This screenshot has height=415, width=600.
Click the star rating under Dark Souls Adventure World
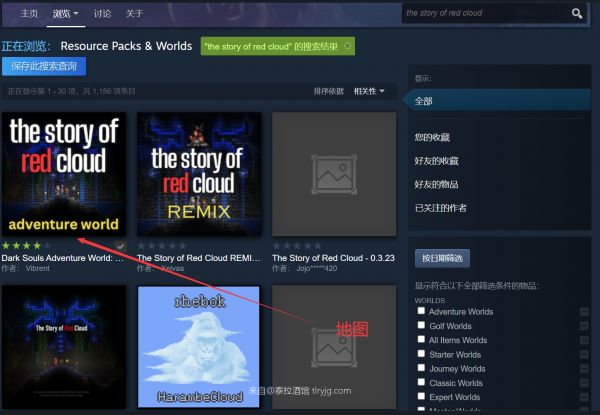coord(26,246)
